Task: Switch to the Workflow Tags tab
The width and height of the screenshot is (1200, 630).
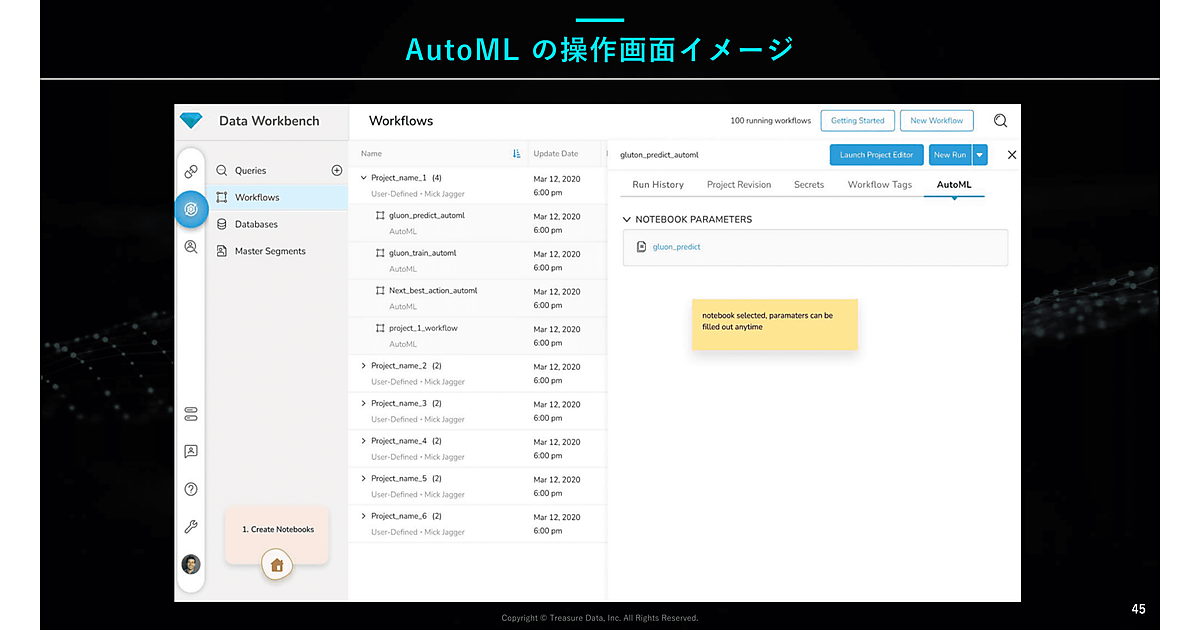Action: click(880, 185)
